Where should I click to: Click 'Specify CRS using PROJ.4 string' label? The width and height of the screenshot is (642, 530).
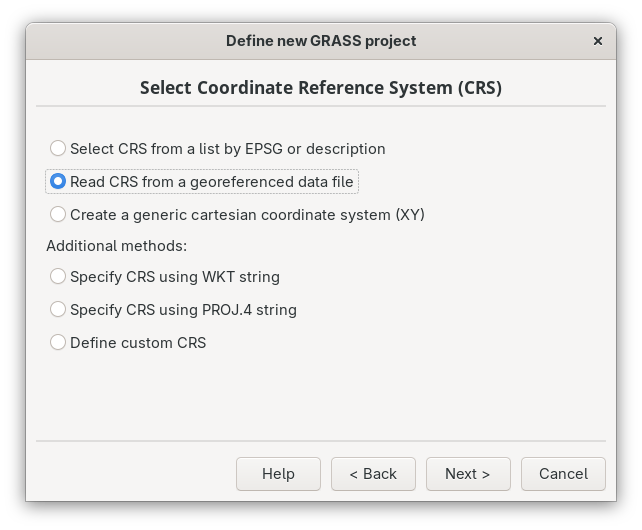183,309
